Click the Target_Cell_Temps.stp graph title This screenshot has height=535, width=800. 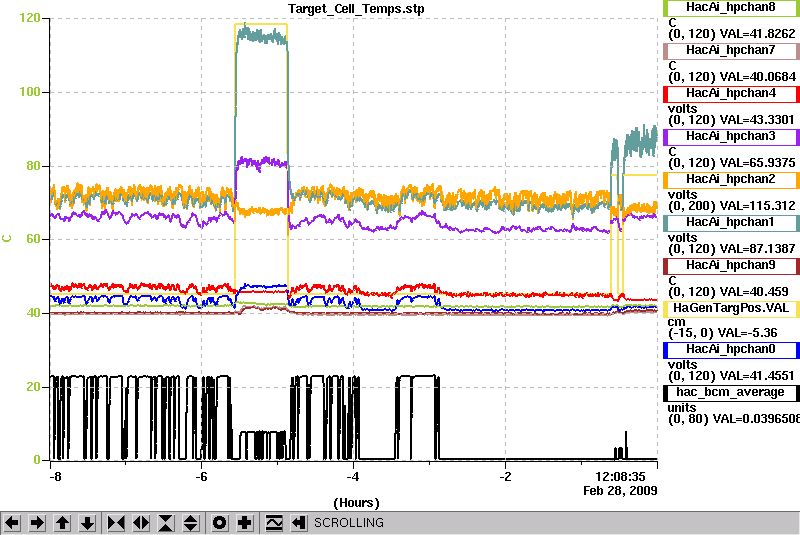click(356, 9)
